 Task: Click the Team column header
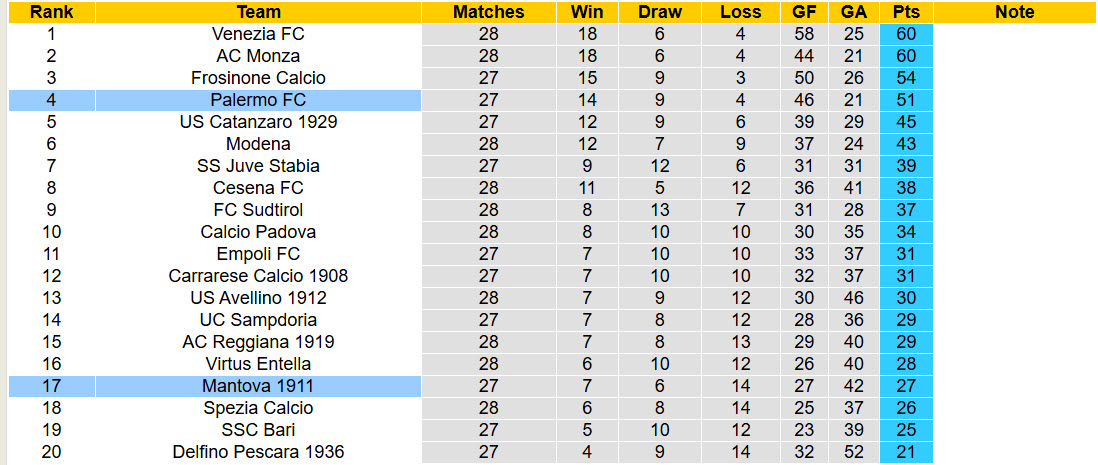(x=258, y=12)
